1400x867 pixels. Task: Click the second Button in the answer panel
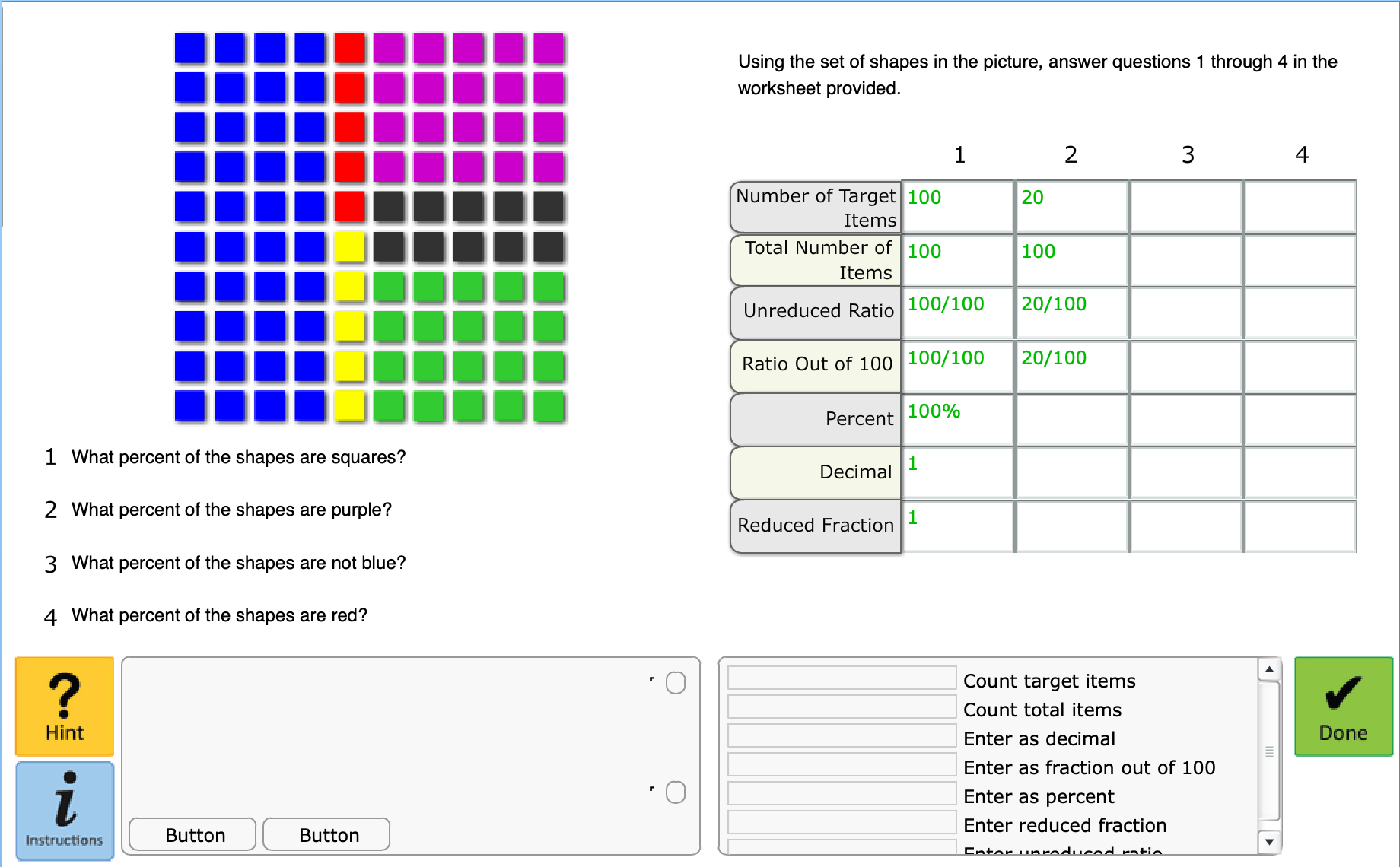[x=326, y=834]
